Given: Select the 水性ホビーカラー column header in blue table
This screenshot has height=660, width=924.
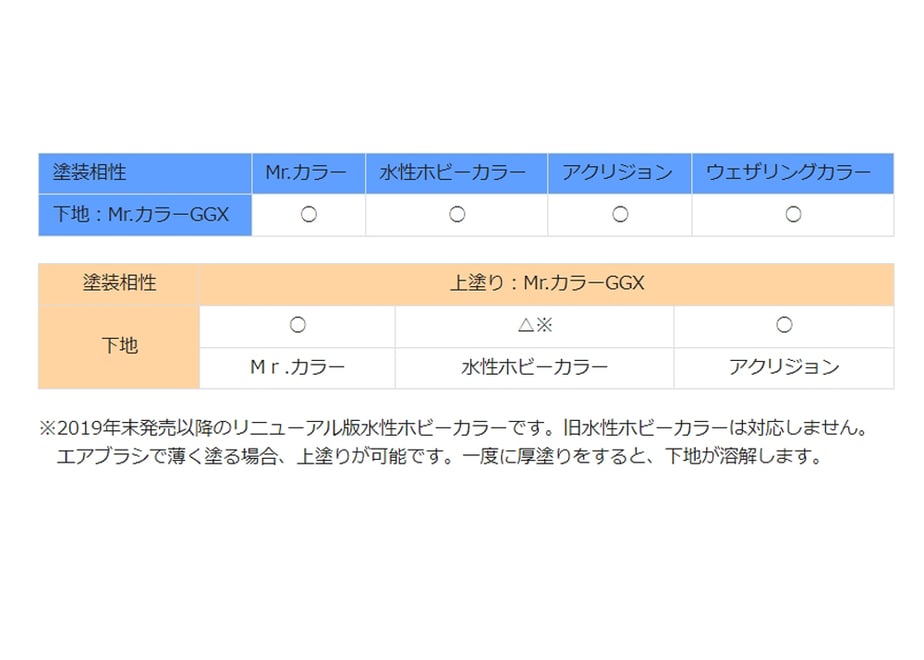Looking at the screenshot, I should click(456, 173).
